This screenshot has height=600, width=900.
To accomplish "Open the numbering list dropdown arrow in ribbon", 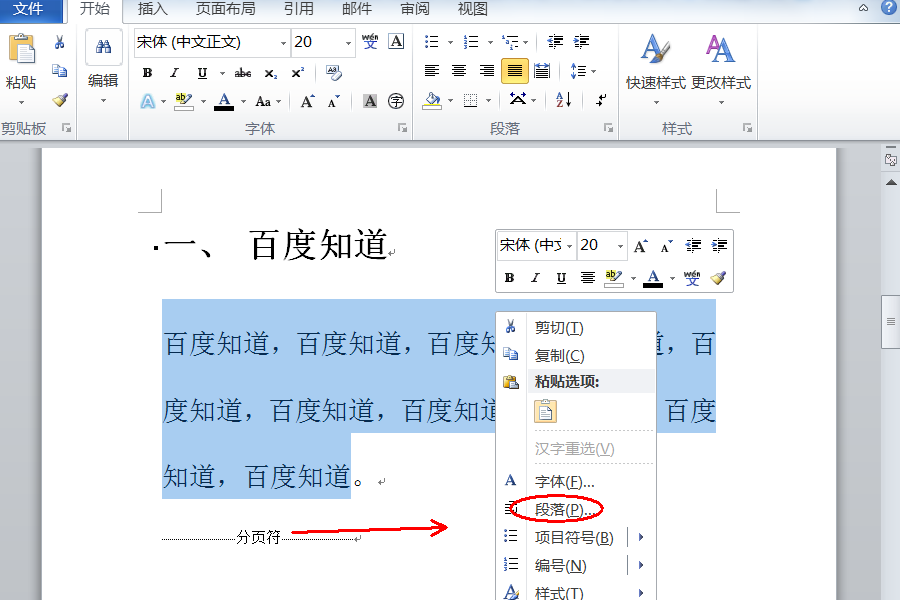I will point(490,42).
